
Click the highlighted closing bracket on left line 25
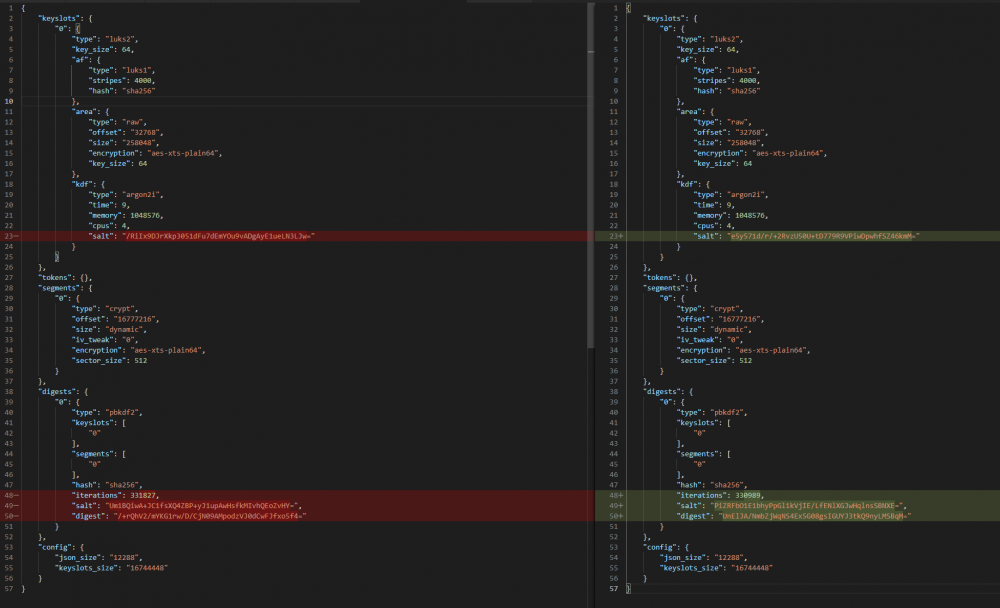pos(57,256)
